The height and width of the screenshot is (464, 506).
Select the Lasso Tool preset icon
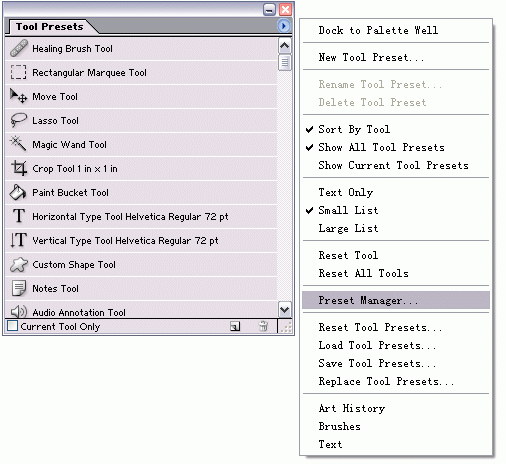pyautogui.click(x=19, y=120)
